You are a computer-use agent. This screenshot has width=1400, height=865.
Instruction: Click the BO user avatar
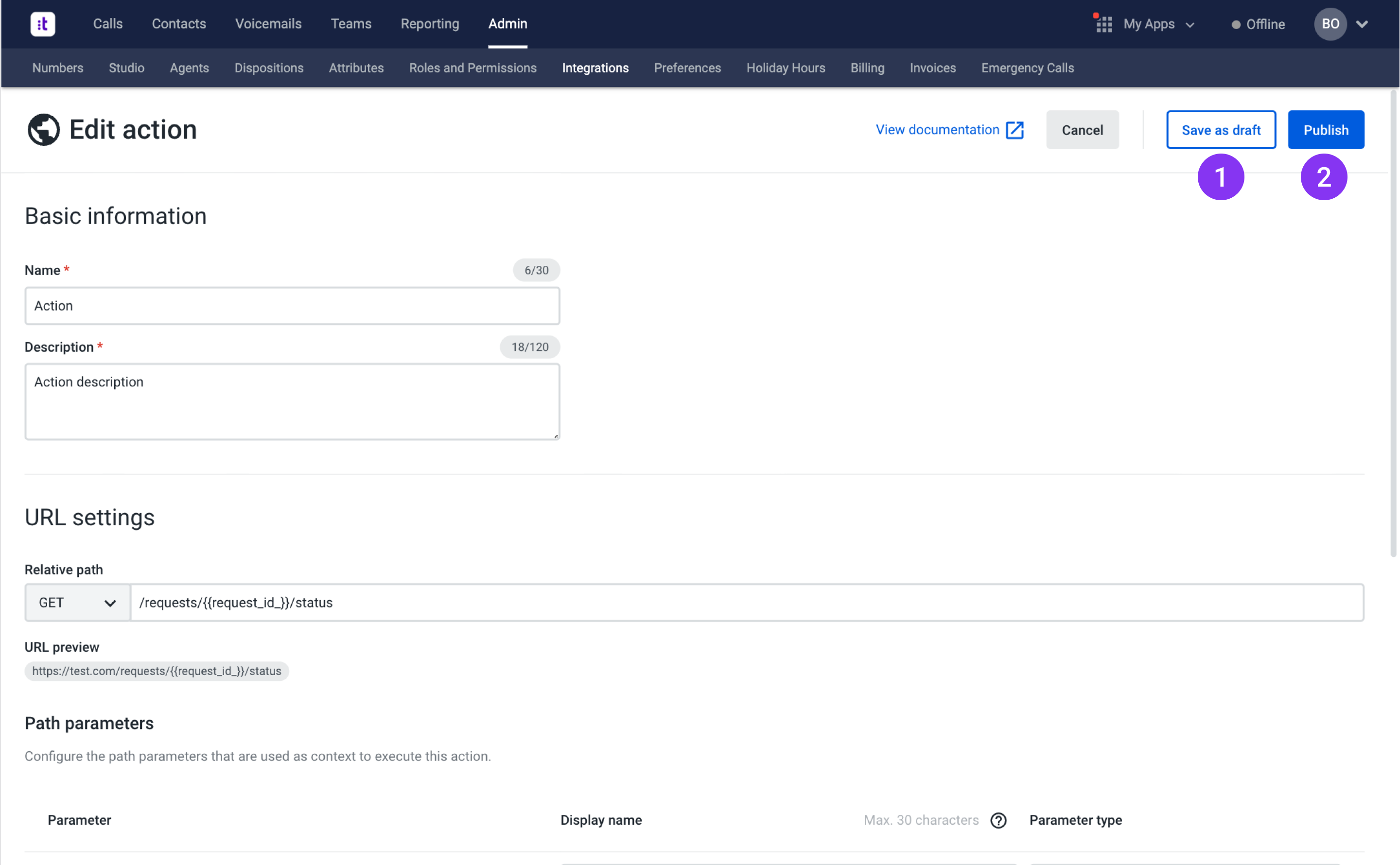pyautogui.click(x=1330, y=24)
